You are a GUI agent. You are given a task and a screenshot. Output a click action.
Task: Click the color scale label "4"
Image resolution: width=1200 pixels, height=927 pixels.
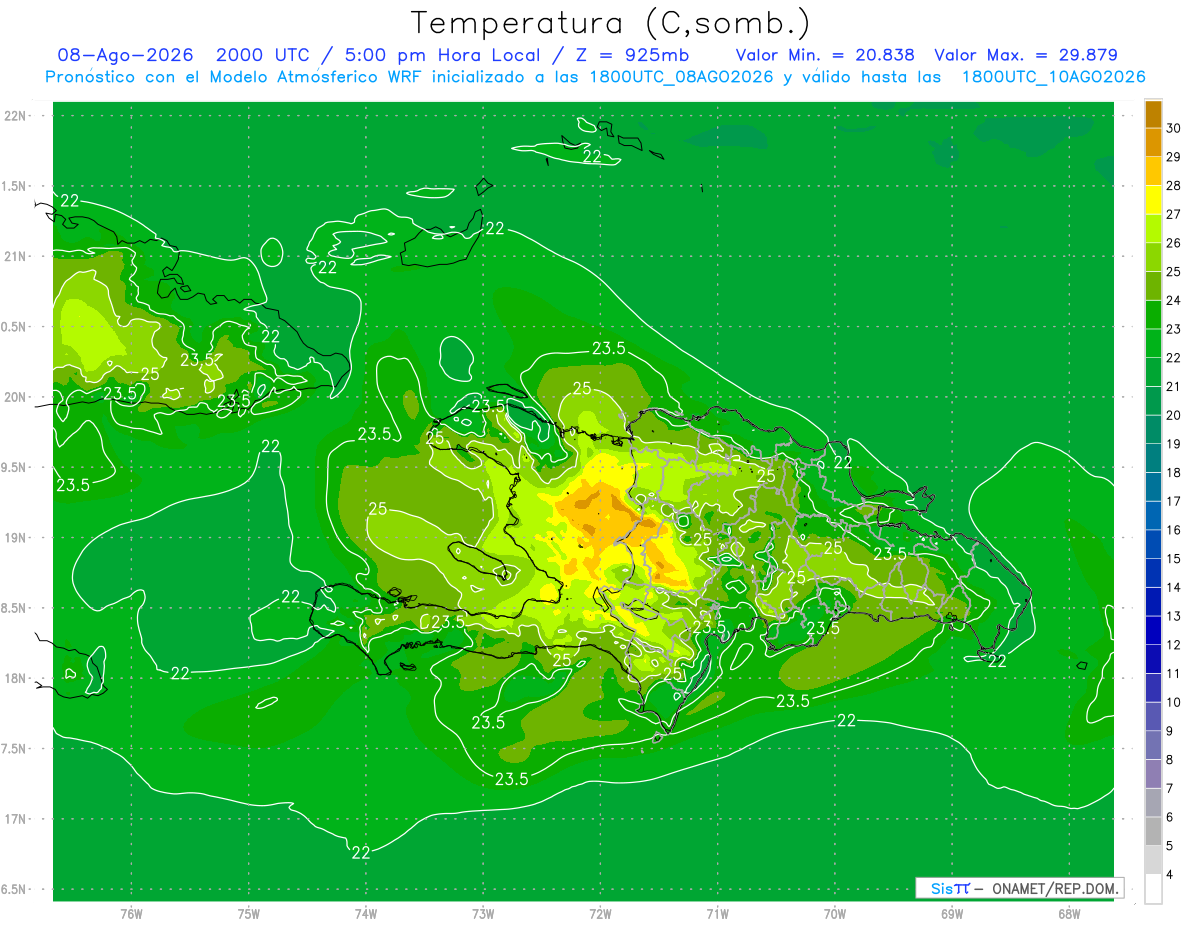pos(1170,875)
